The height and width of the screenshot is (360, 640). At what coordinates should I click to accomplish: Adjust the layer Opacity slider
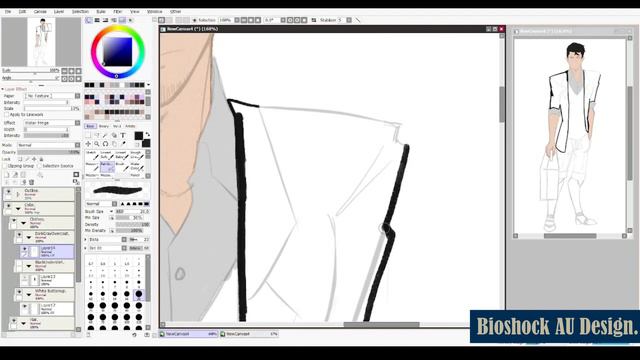(49, 152)
